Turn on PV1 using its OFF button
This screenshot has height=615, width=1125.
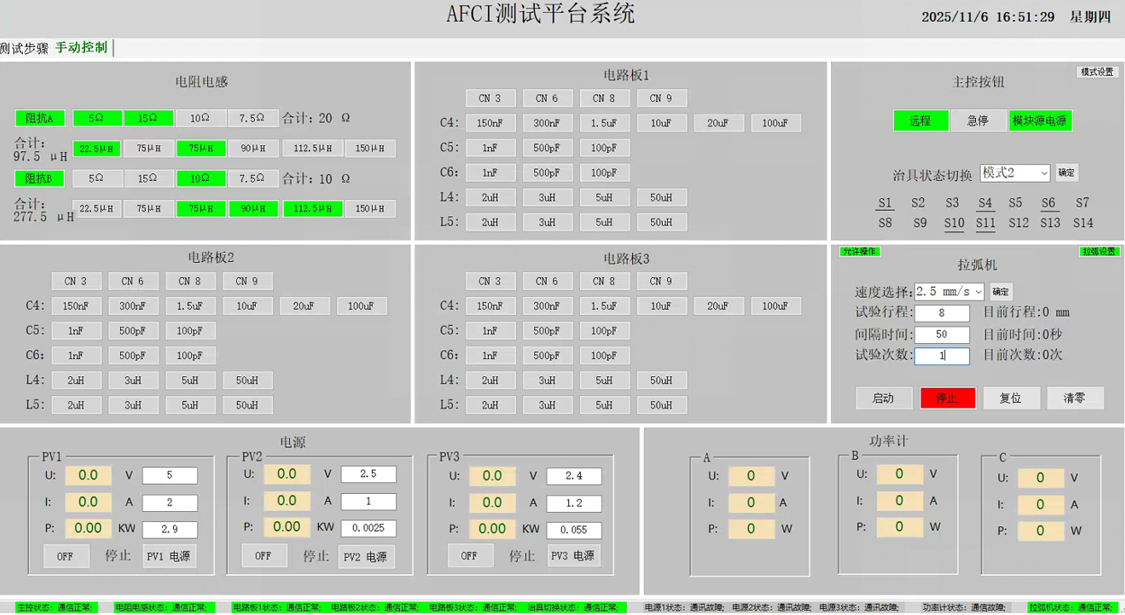coord(66,556)
